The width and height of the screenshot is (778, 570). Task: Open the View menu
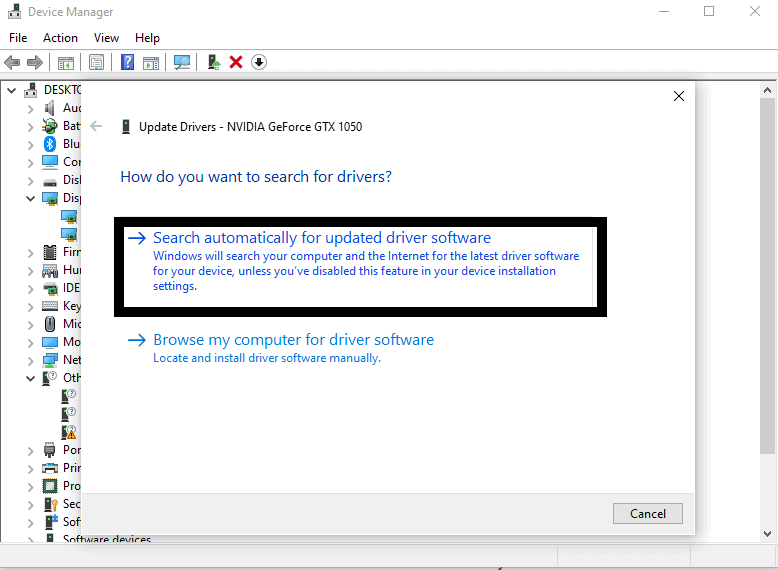[x=106, y=38]
